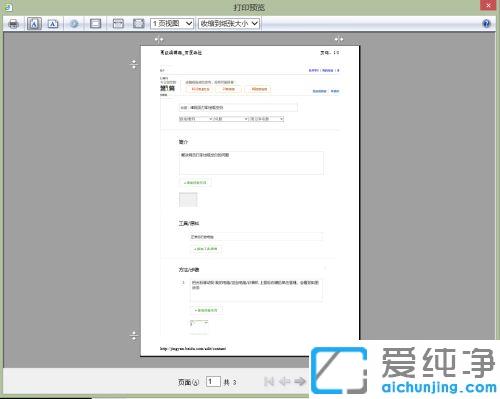Image resolution: width=500 pixels, height=399 pixels.
Task: Go to the previous page arrow
Action: (284, 381)
